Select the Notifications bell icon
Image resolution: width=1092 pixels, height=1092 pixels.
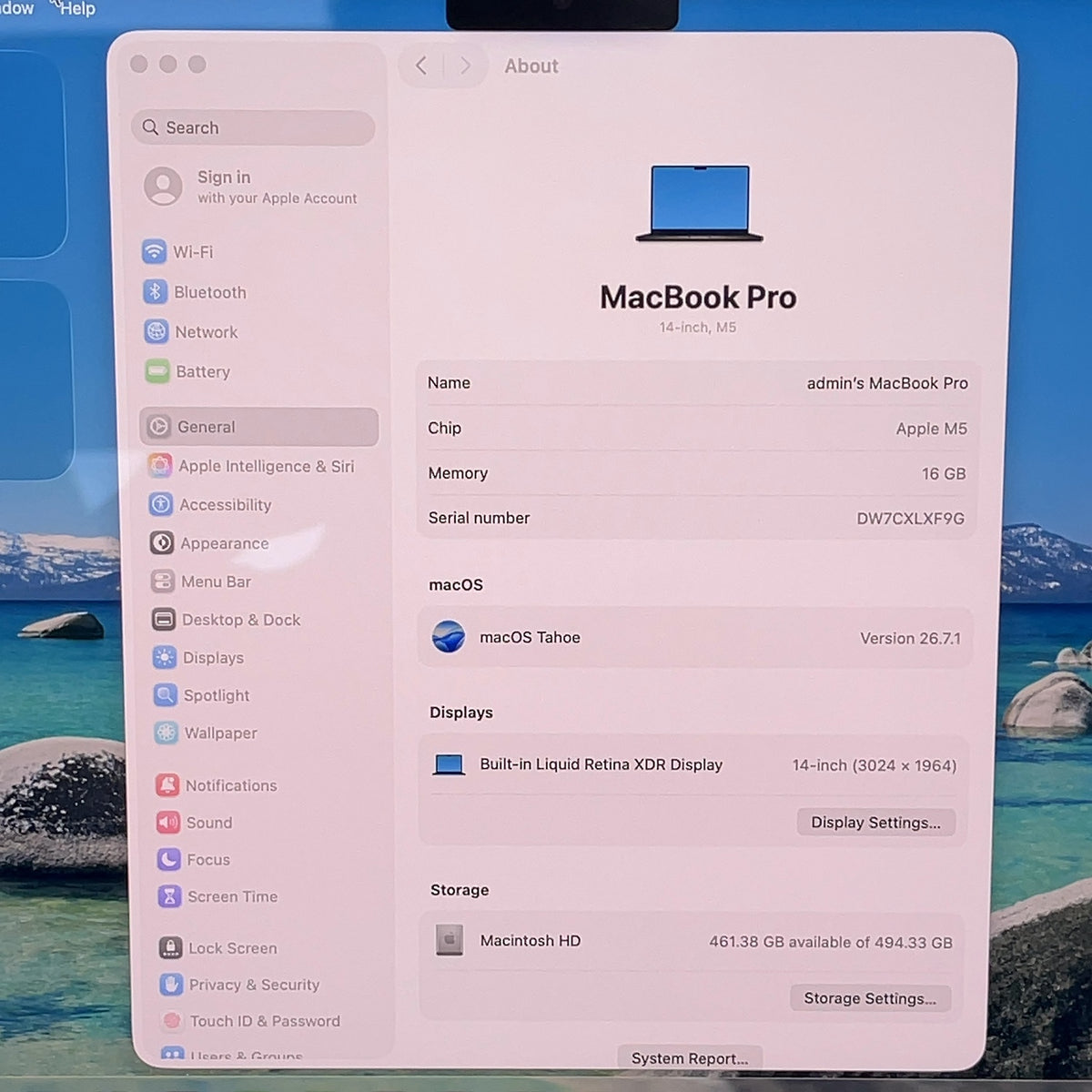coord(167,784)
